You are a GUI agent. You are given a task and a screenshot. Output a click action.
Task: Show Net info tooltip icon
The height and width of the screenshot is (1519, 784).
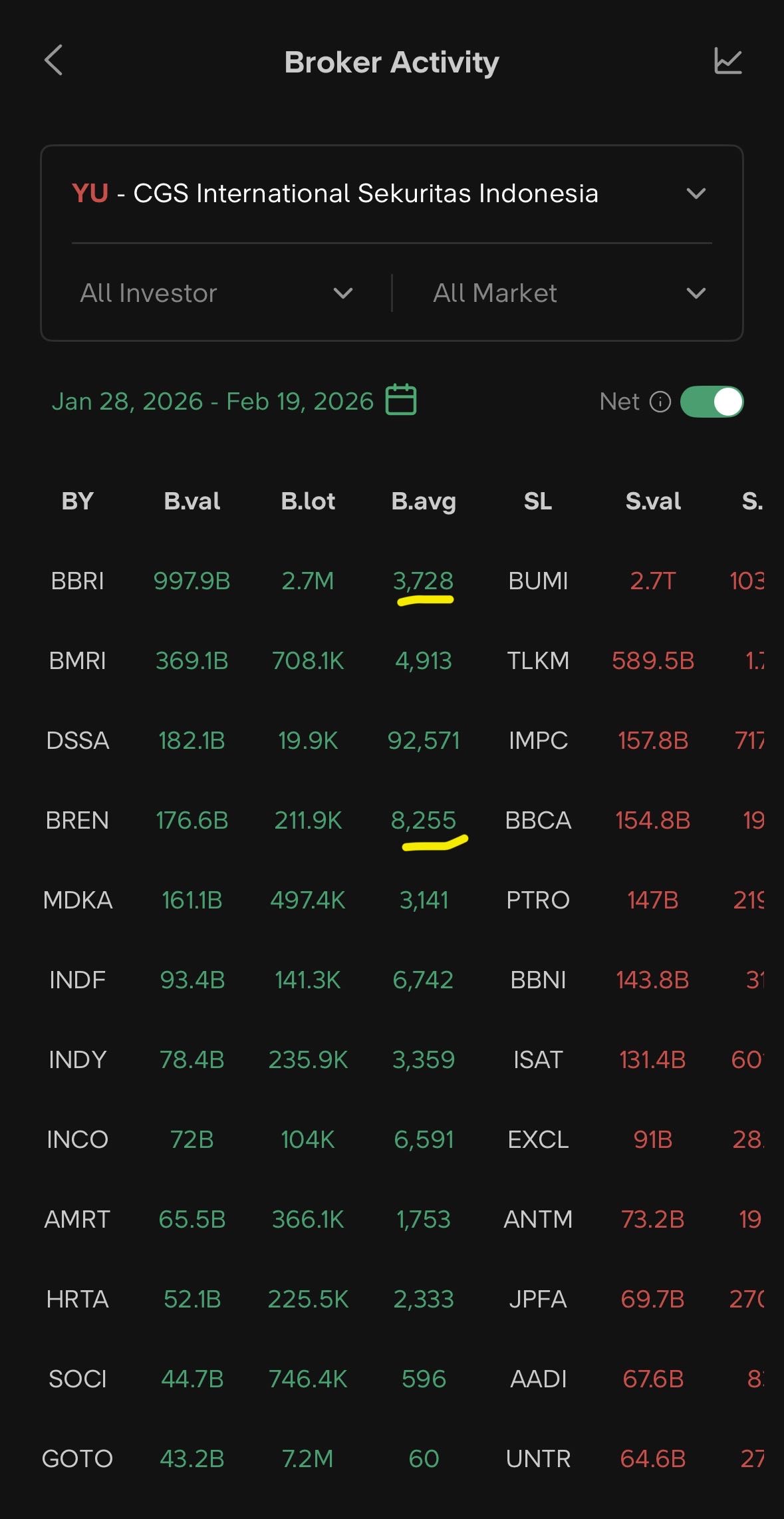[660, 402]
